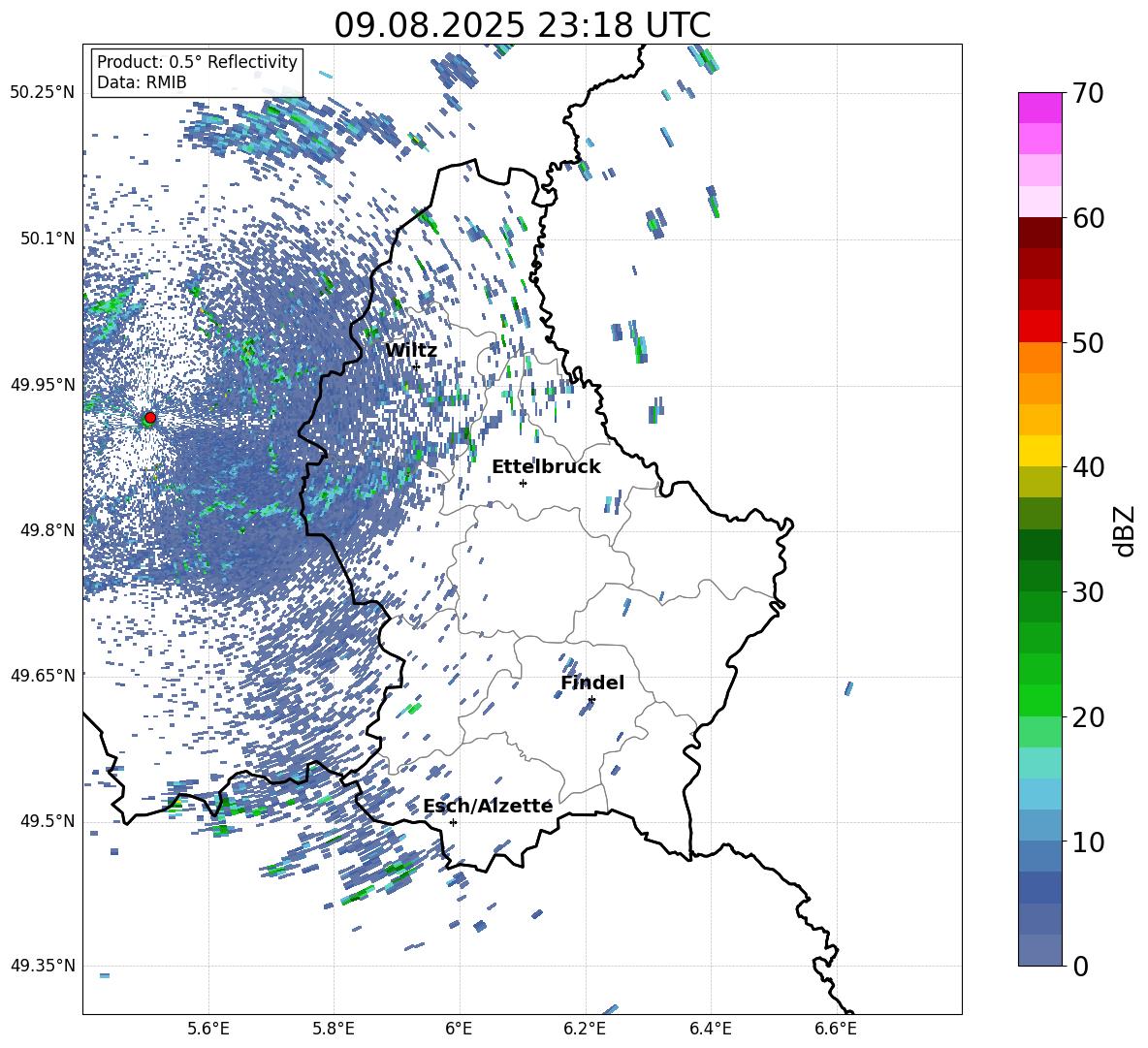Click the plus marker at Findel
The image size is (1148, 1048).
tap(591, 700)
